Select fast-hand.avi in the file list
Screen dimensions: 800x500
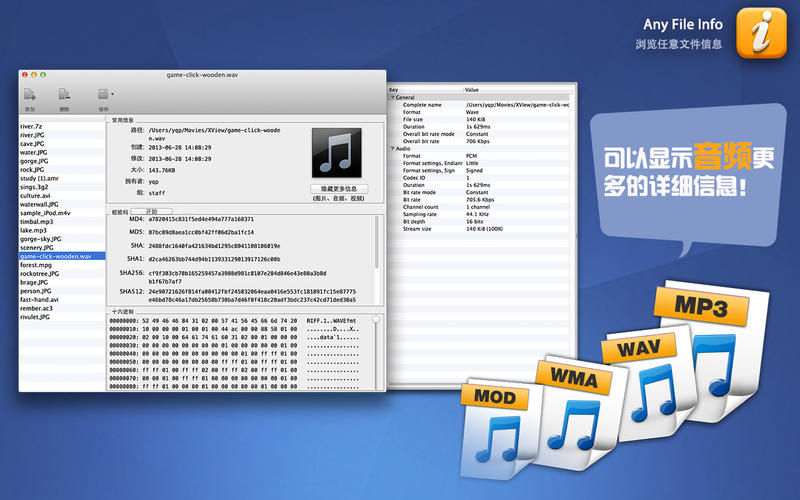point(62,299)
